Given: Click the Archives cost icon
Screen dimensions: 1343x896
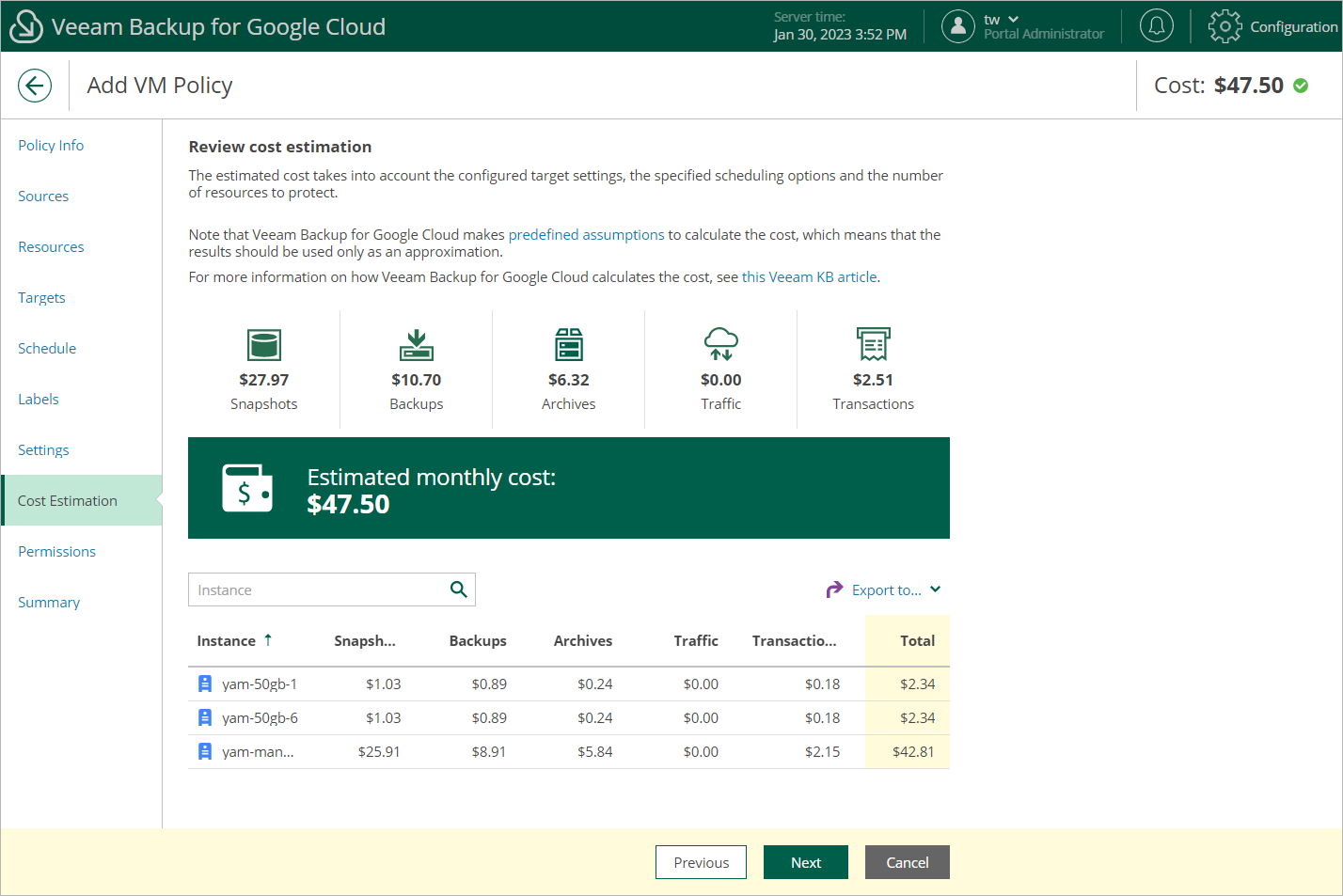Looking at the screenshot, I should coord(569,345).
